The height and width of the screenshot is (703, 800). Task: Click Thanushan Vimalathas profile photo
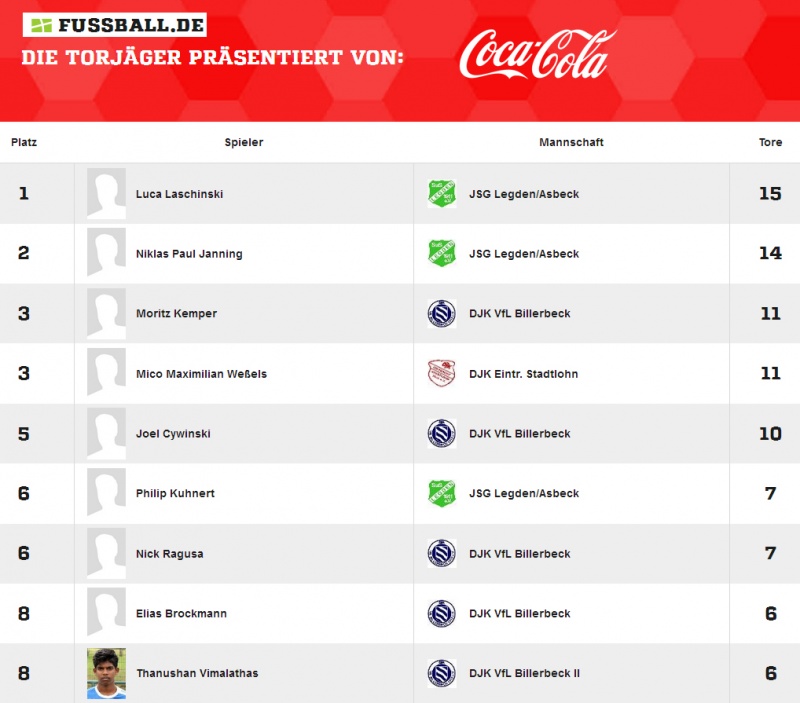pos(106,673)
